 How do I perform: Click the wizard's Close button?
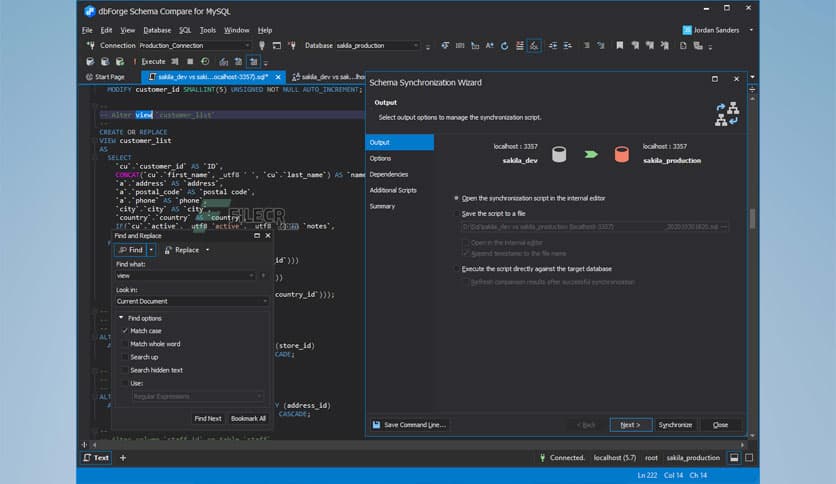(x=720, y=425)
